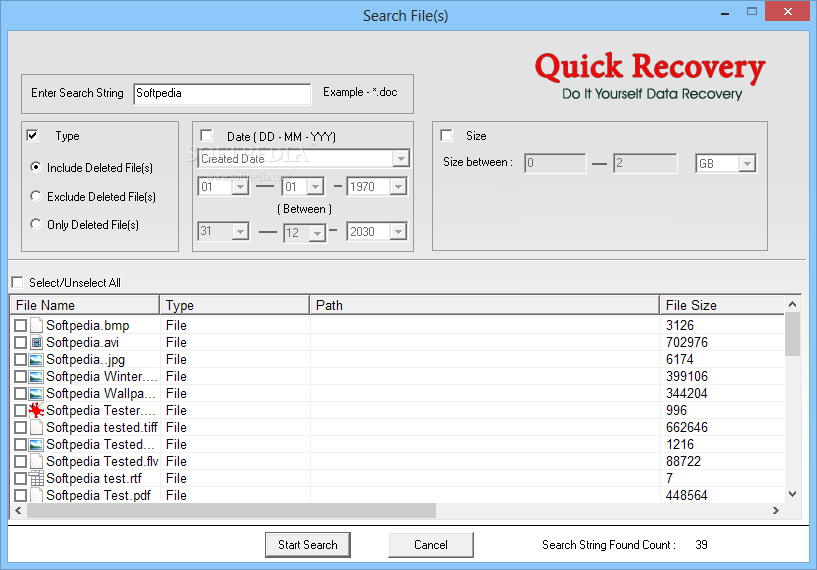Click the Softpedia test.rtf file name
Viewport: 817px width, 570px height.
point(94,478)
